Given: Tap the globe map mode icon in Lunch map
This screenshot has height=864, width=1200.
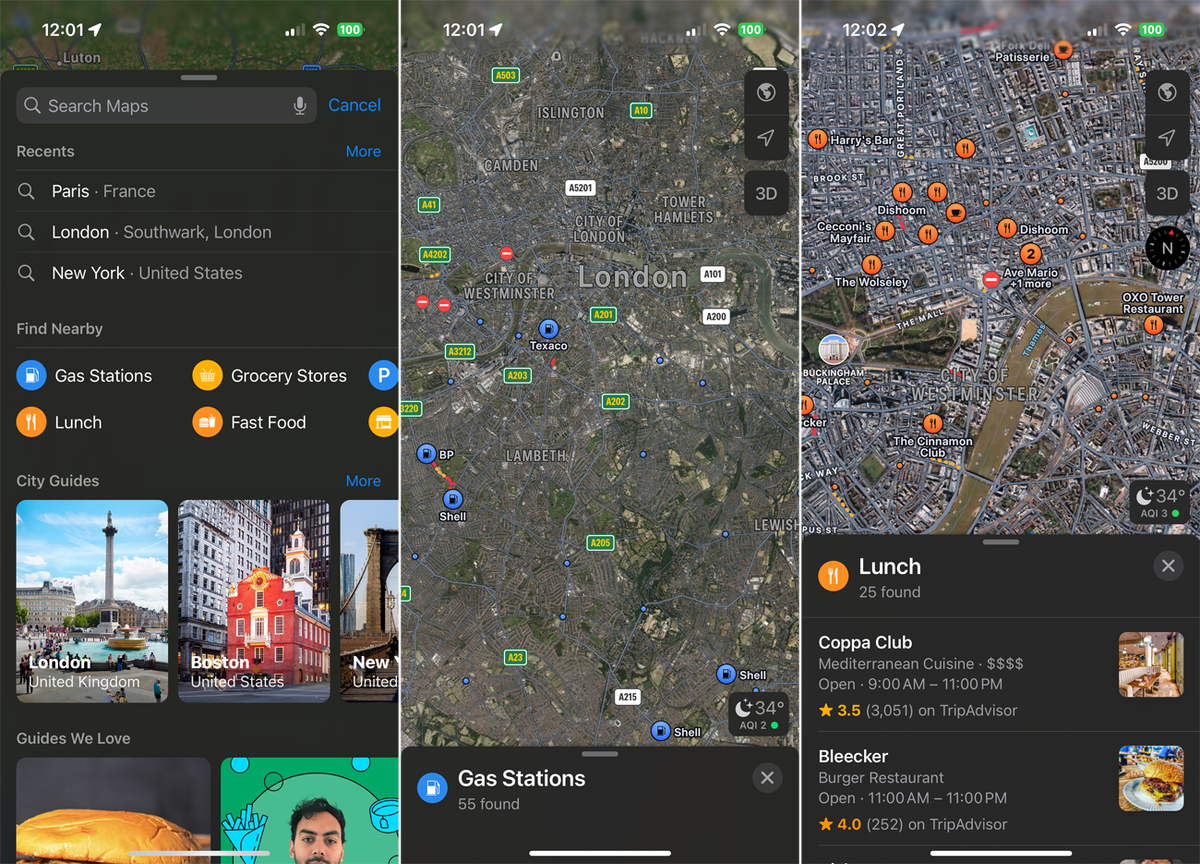Looking at the screenshot, I should click(1167, 93).
